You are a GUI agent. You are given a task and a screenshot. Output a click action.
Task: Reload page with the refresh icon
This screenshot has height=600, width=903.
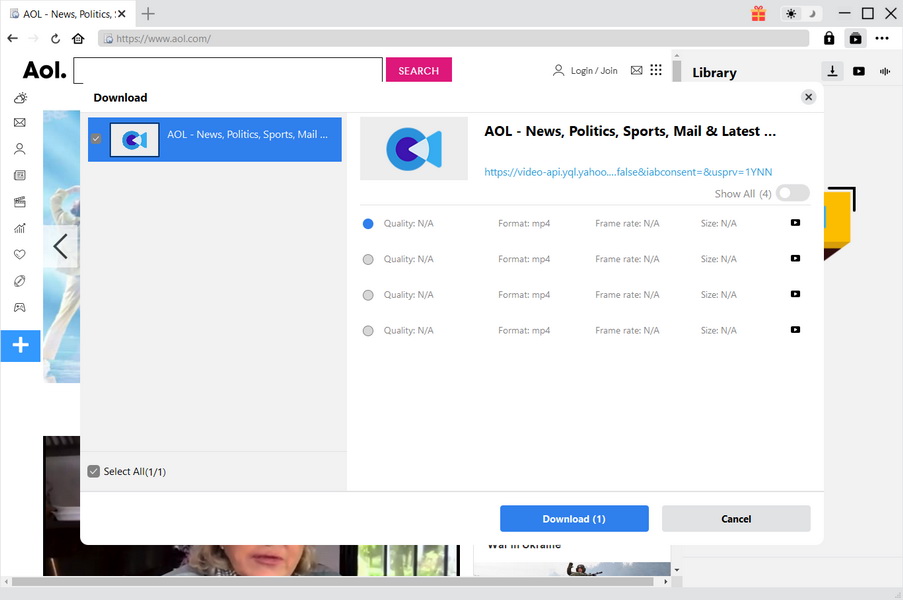[x=56, y=38]
